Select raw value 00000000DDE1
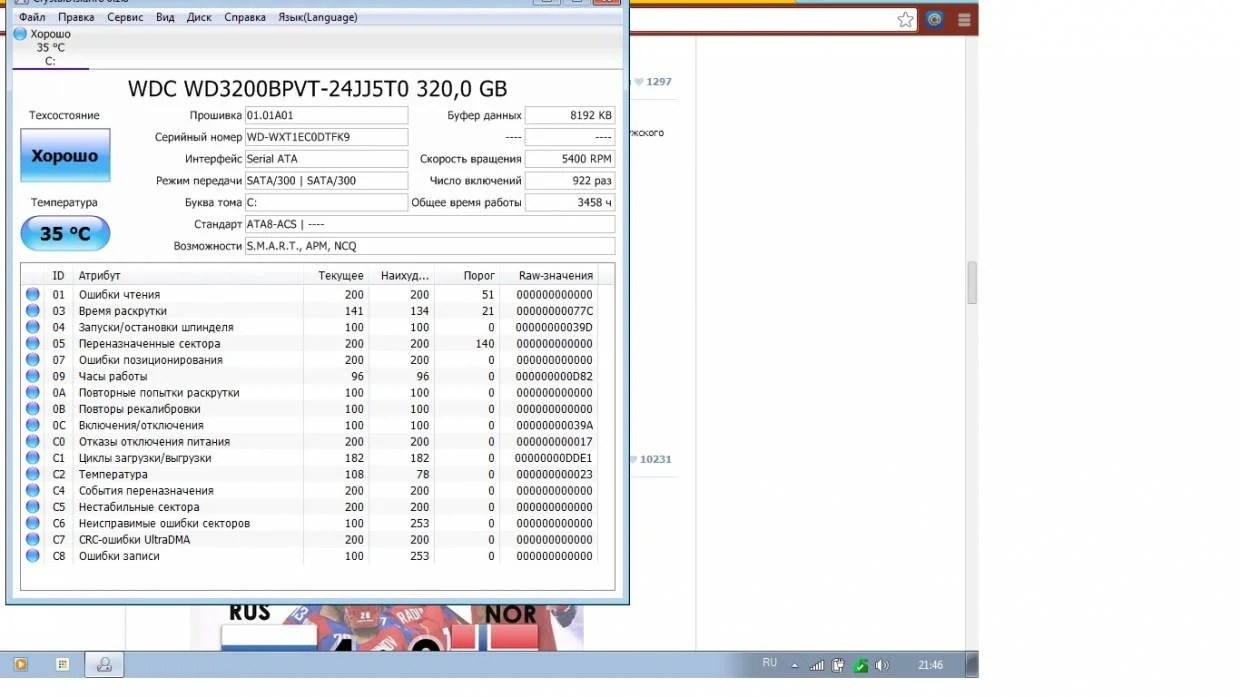Screen dimensions: 1240x697 (x=554, y=458)
